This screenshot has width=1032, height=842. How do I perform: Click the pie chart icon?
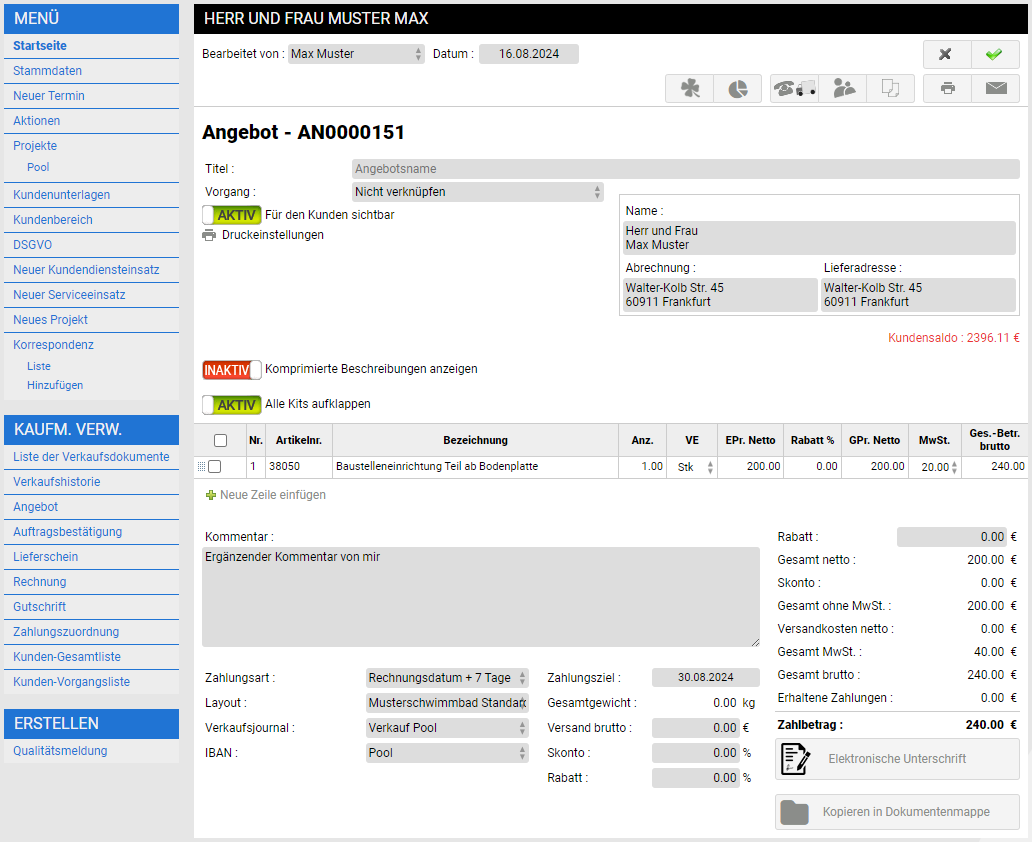[x=738, y=88]
